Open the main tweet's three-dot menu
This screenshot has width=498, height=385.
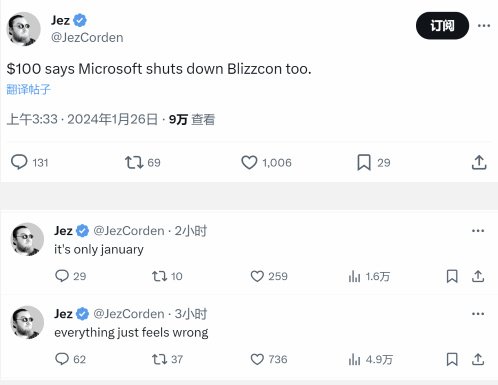(484, 26)
